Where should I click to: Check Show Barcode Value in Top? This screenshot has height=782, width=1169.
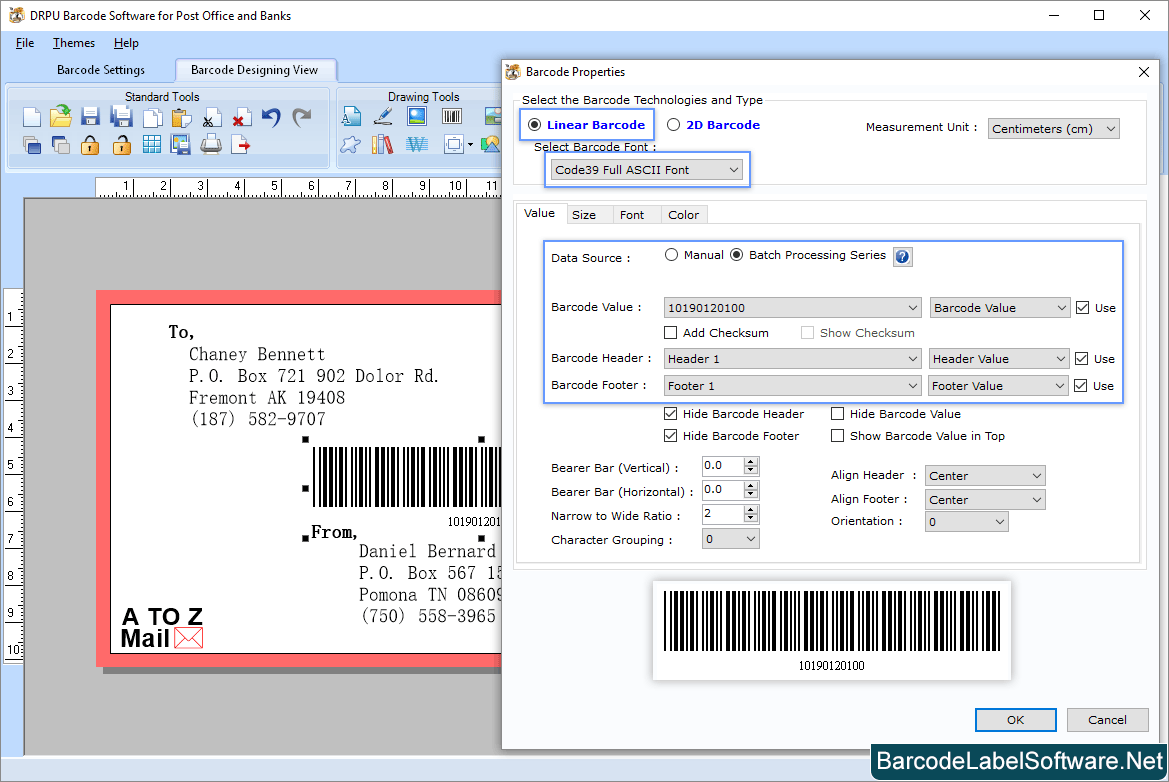point(837,435)
